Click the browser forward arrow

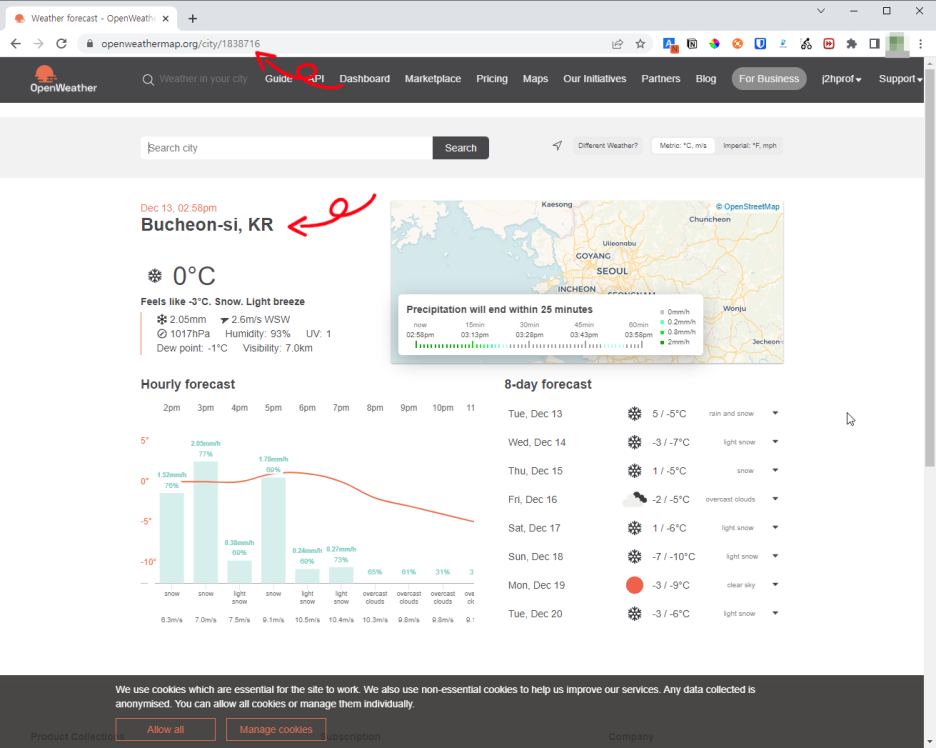pyautogui.click(x=39, y=44)
